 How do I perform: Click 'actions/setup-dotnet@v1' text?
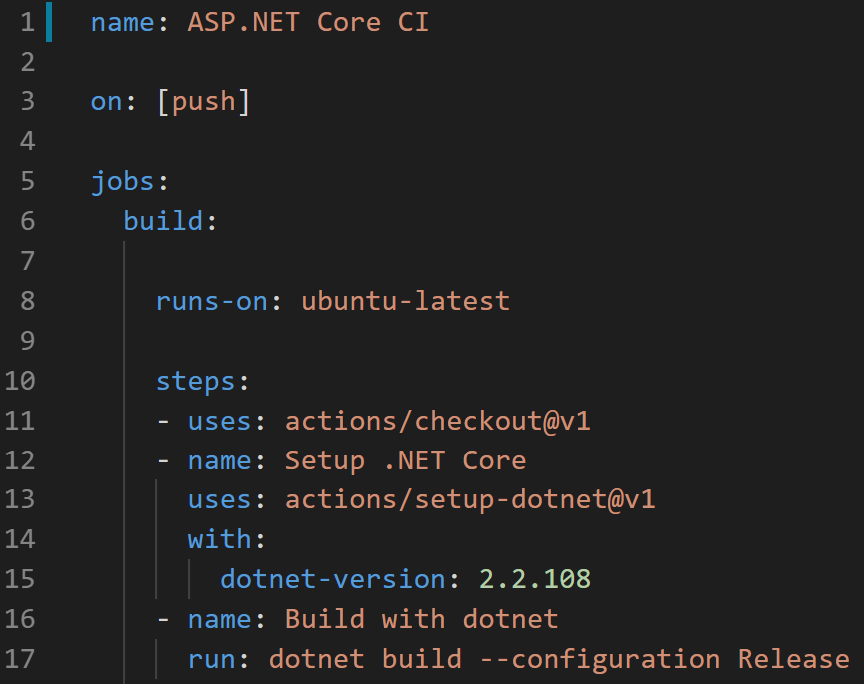470,500
